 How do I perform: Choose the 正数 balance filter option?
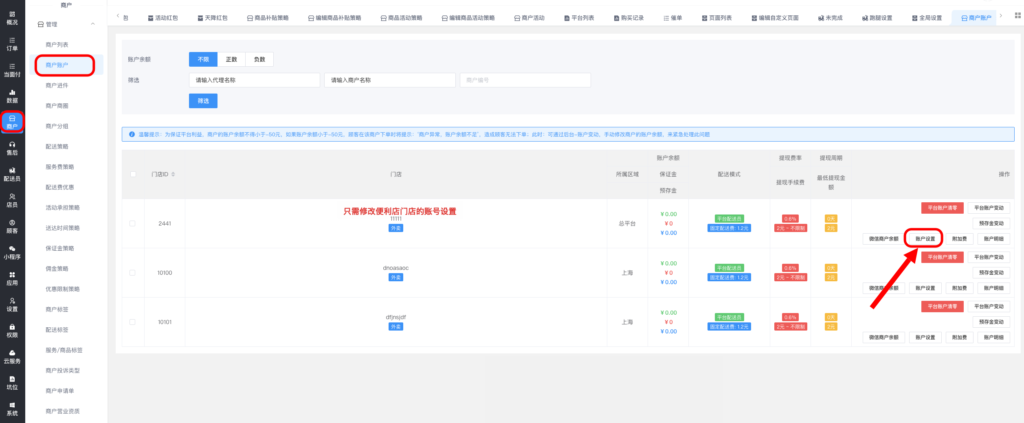pyautogui.click(x=231, y=59)
